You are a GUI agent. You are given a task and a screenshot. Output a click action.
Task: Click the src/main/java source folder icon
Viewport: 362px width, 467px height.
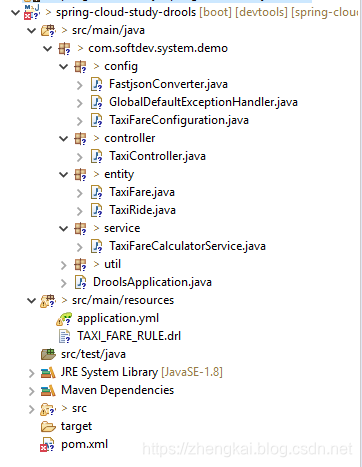pyautogui.click(x=48, y=30)
